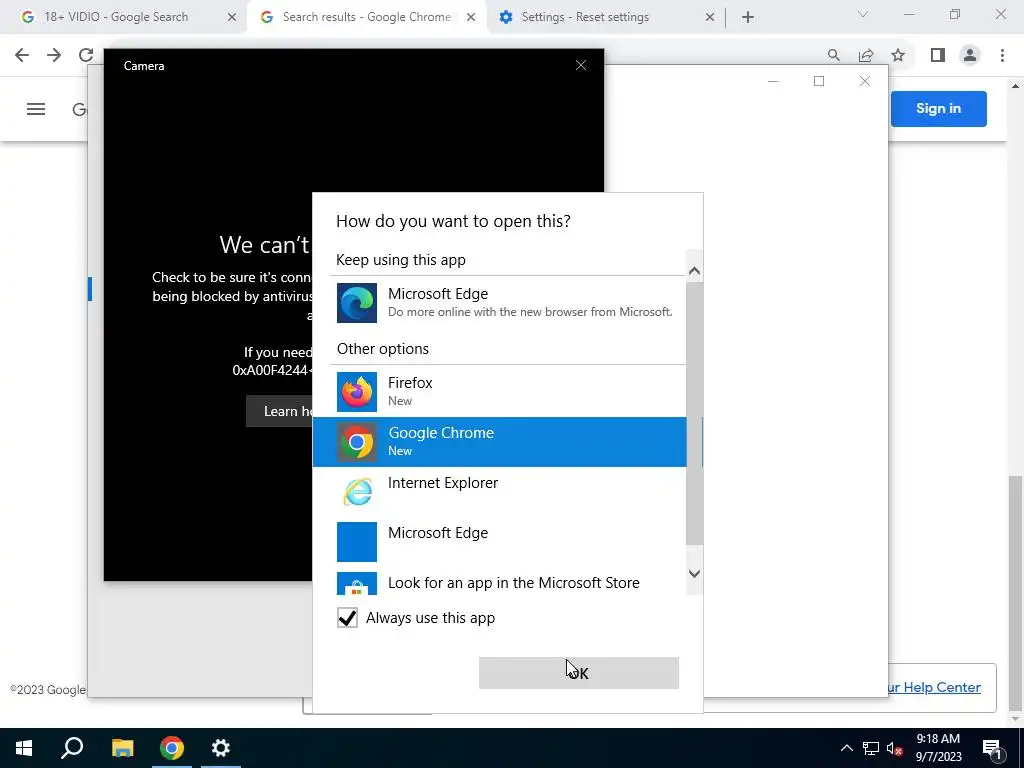Viewport: 1024px width, 768px height.
Task: Open the network icon in system tray
Action: pos(871,748)
